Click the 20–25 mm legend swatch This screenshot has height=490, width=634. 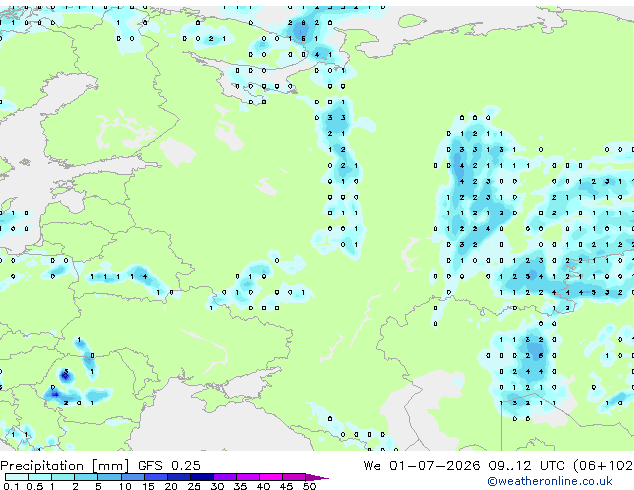pyautogui.click(x=179, y=477)
